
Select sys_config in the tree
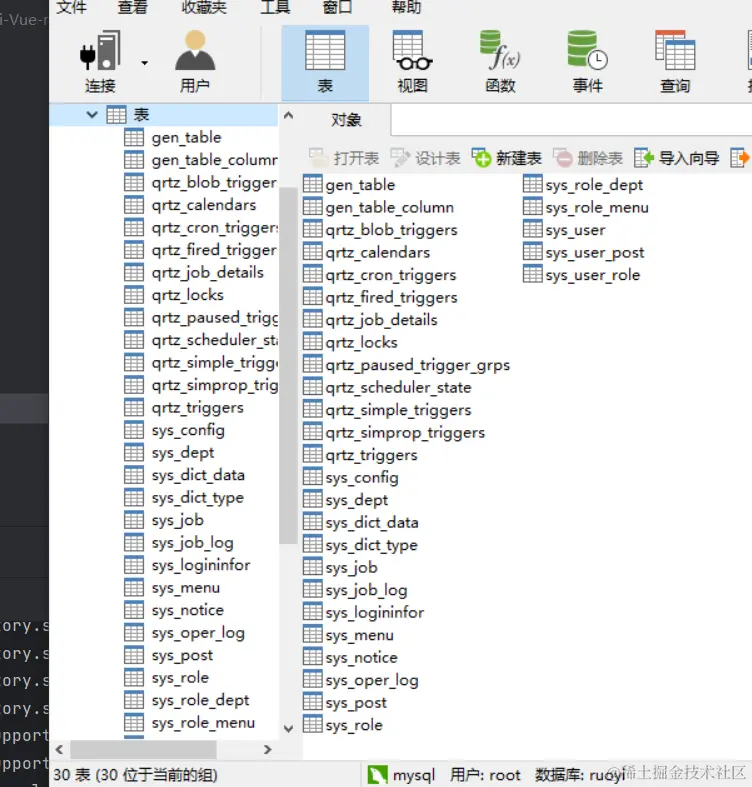[x=188, y=430]
